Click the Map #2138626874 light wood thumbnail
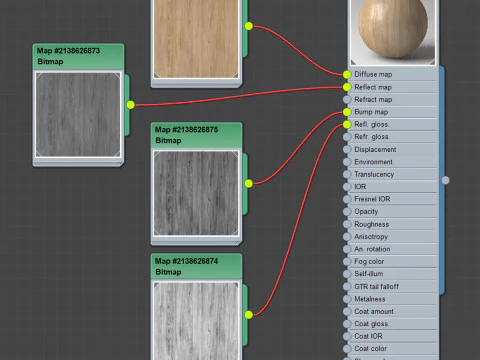Image resolution: width=480 pixels, height=360 pixels. click(x=196, y=321)
